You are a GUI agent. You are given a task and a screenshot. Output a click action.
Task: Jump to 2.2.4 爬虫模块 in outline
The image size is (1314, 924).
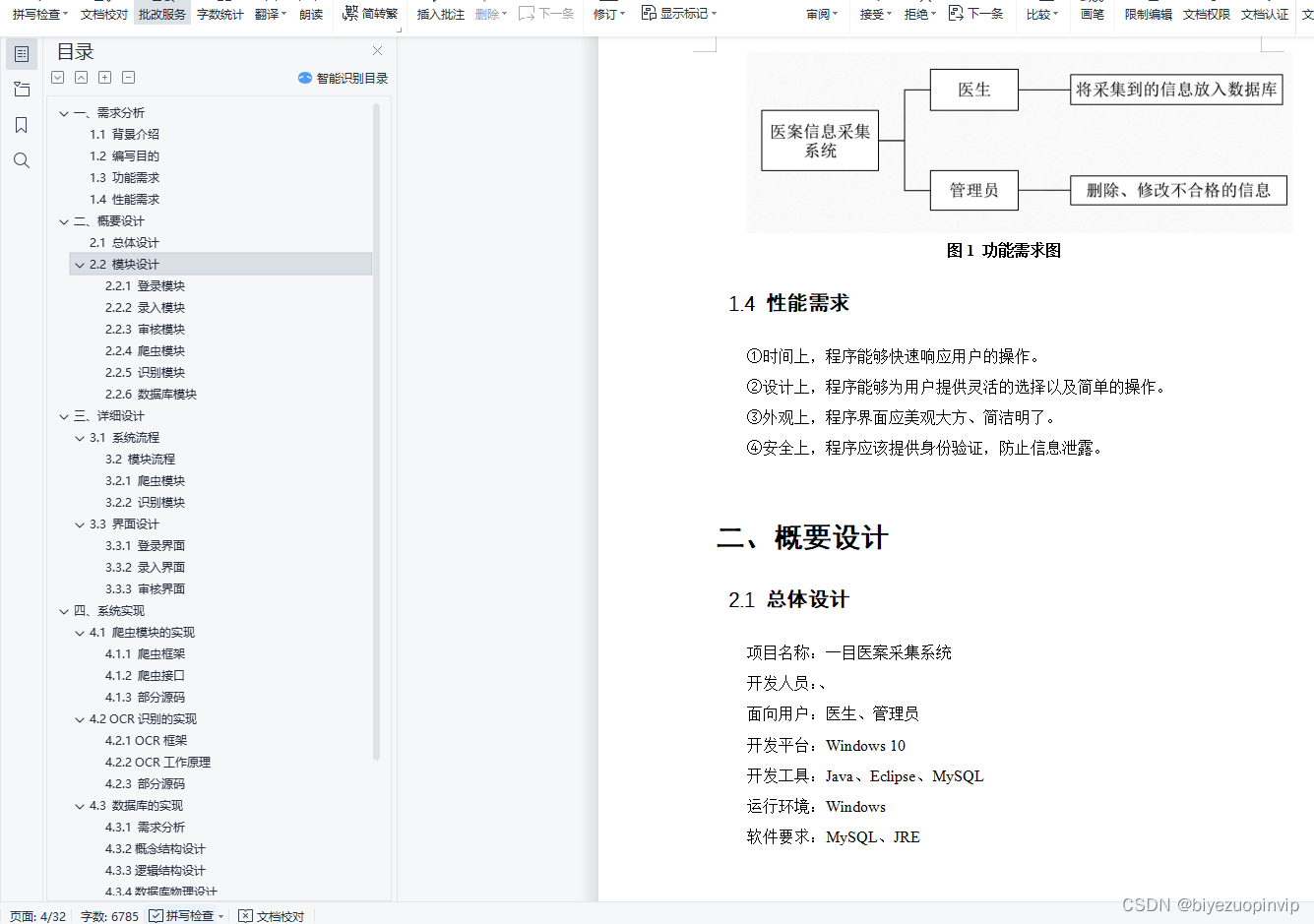coord(145,351)
